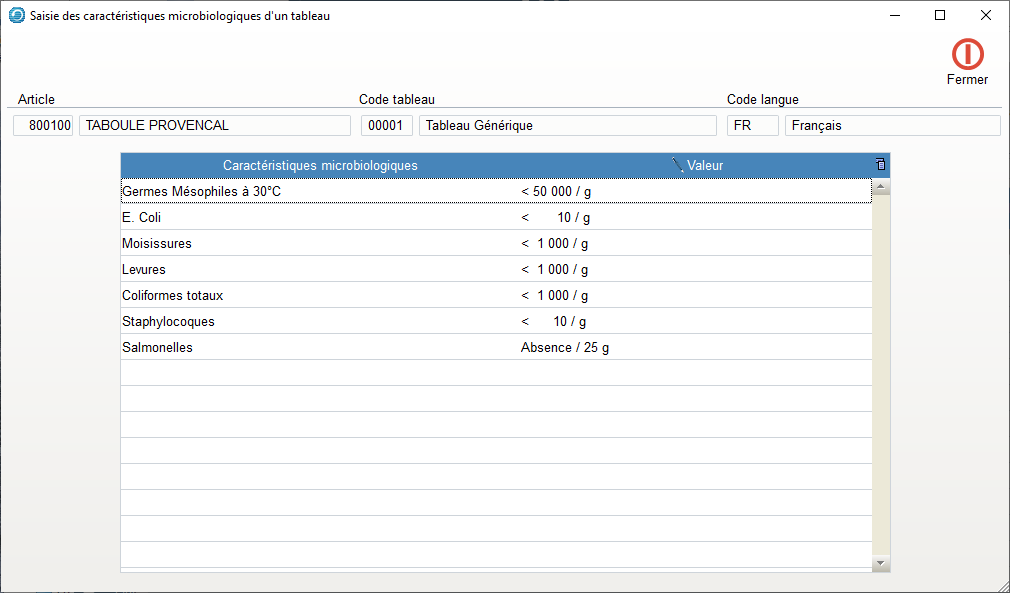Click the TABOULE PROVENCAL article name field
1010x593 pixels.
214,125
